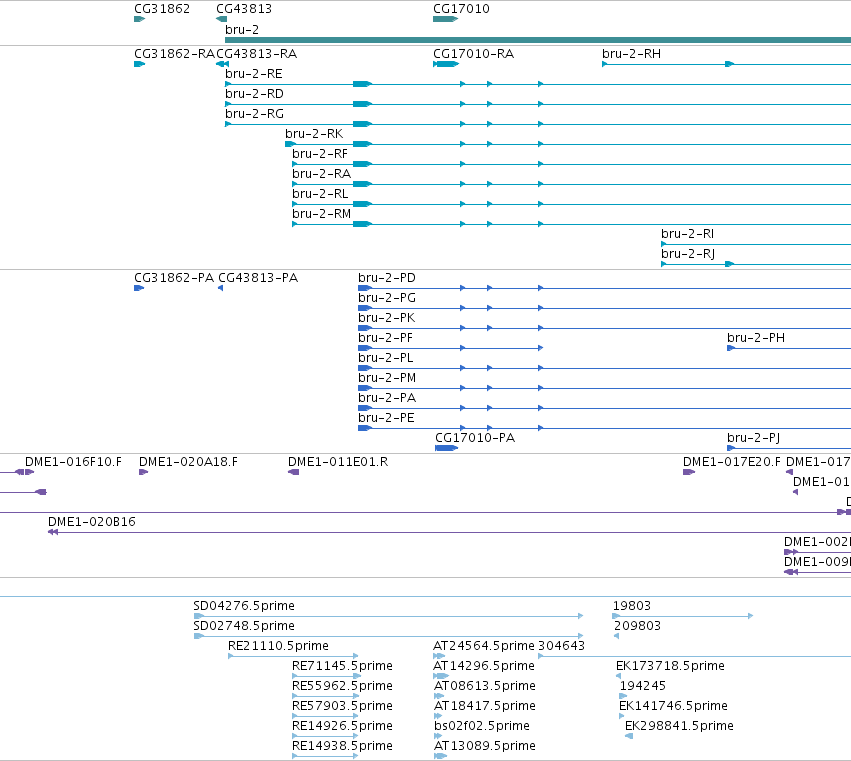Click the bru-2-RI transcript label
Viewport: 851px width, 761px height.
tap(687, 234)
